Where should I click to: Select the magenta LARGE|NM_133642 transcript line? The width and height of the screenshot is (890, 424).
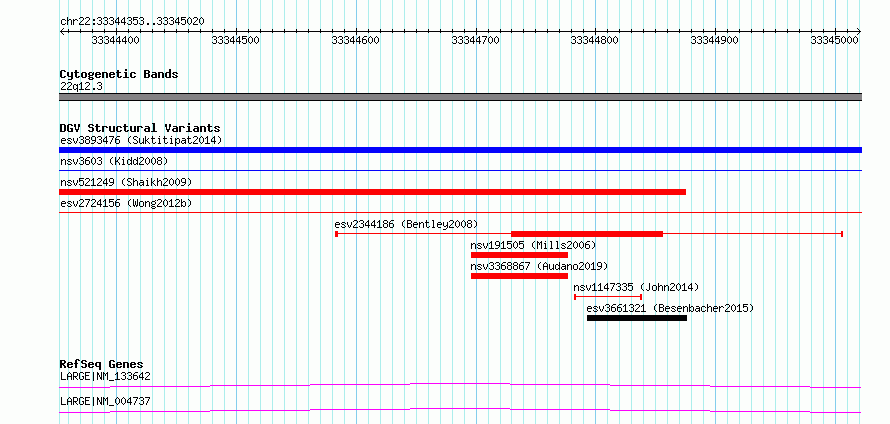pyautogui.click(x=460, y=385)
